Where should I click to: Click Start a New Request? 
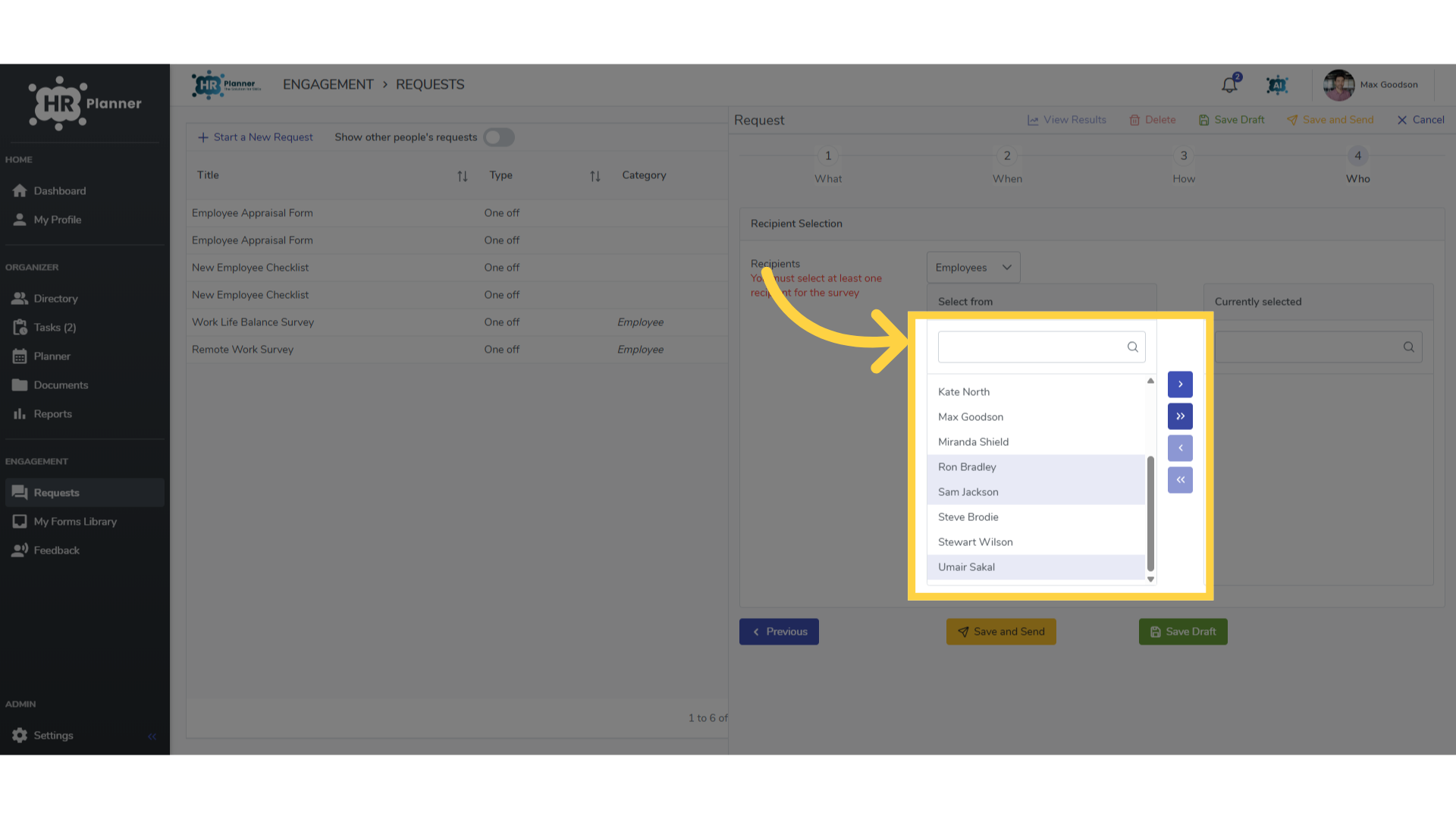pyautogui.click(x=256, y=137)
